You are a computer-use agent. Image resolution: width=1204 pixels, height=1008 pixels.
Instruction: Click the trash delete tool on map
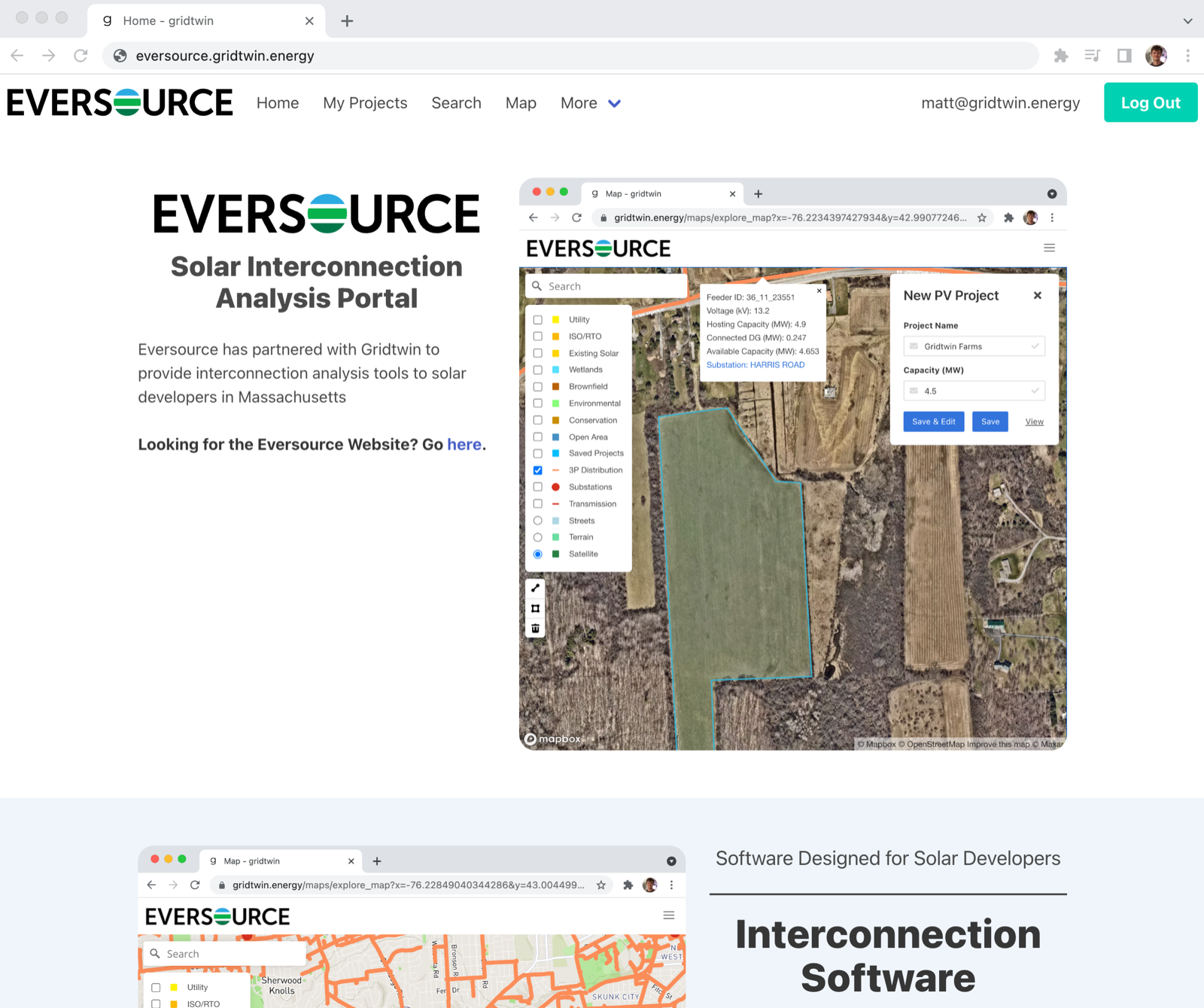[x=535, y=629]
